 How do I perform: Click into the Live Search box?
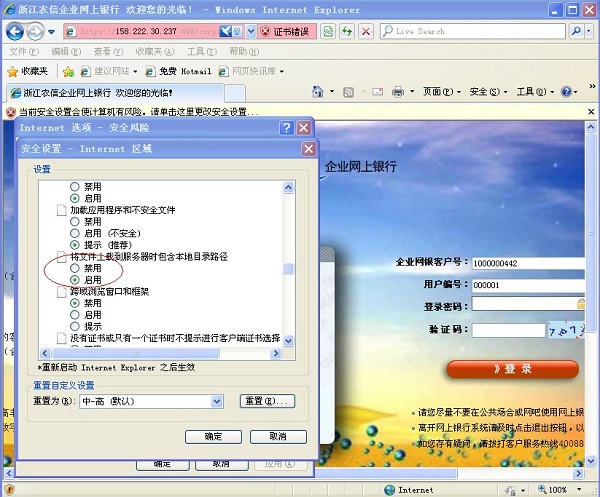pos(473,31)
